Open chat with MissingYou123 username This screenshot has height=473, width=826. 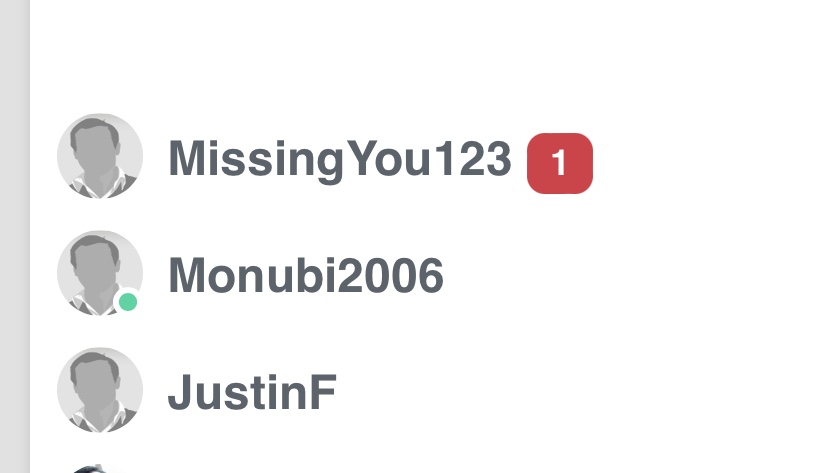(340, 159)
